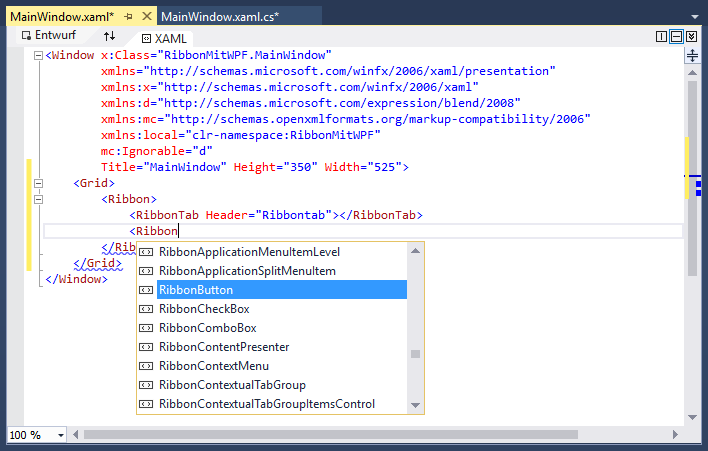The height and width of the screenshot is (451, 708).
Task: Click the Height="350" attribute
Action: coord(275,167)
